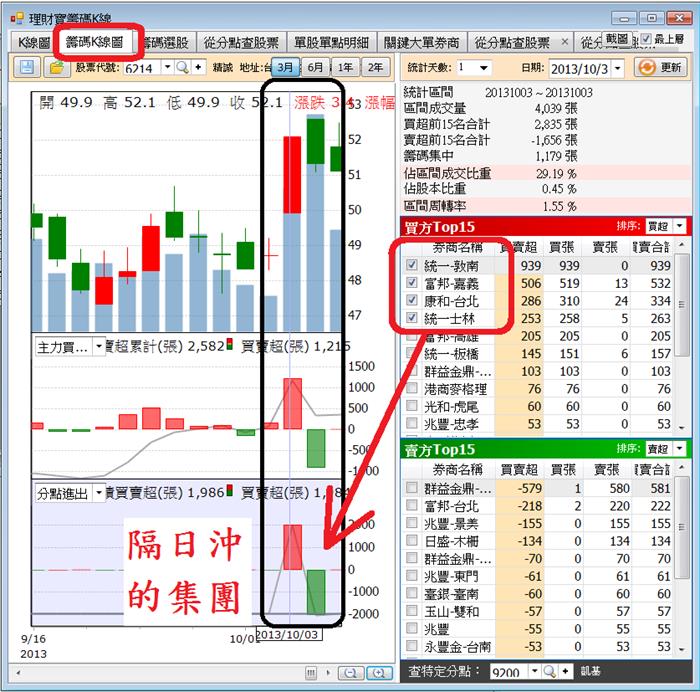The height and width of the screenshot is (692, 700).
Task: Switch to the 籌碼K線圖 tab
Action: coord(95,42)
